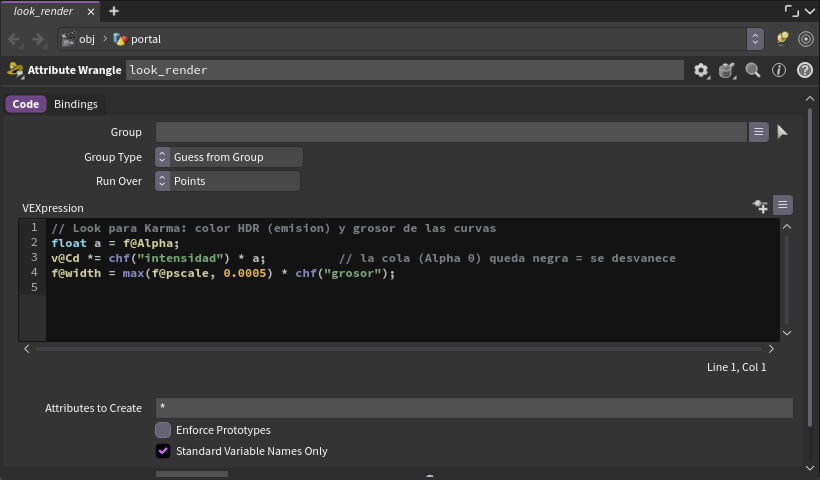Click the Group selection arrow icon
820x480 pixels.
coord(782,132)
